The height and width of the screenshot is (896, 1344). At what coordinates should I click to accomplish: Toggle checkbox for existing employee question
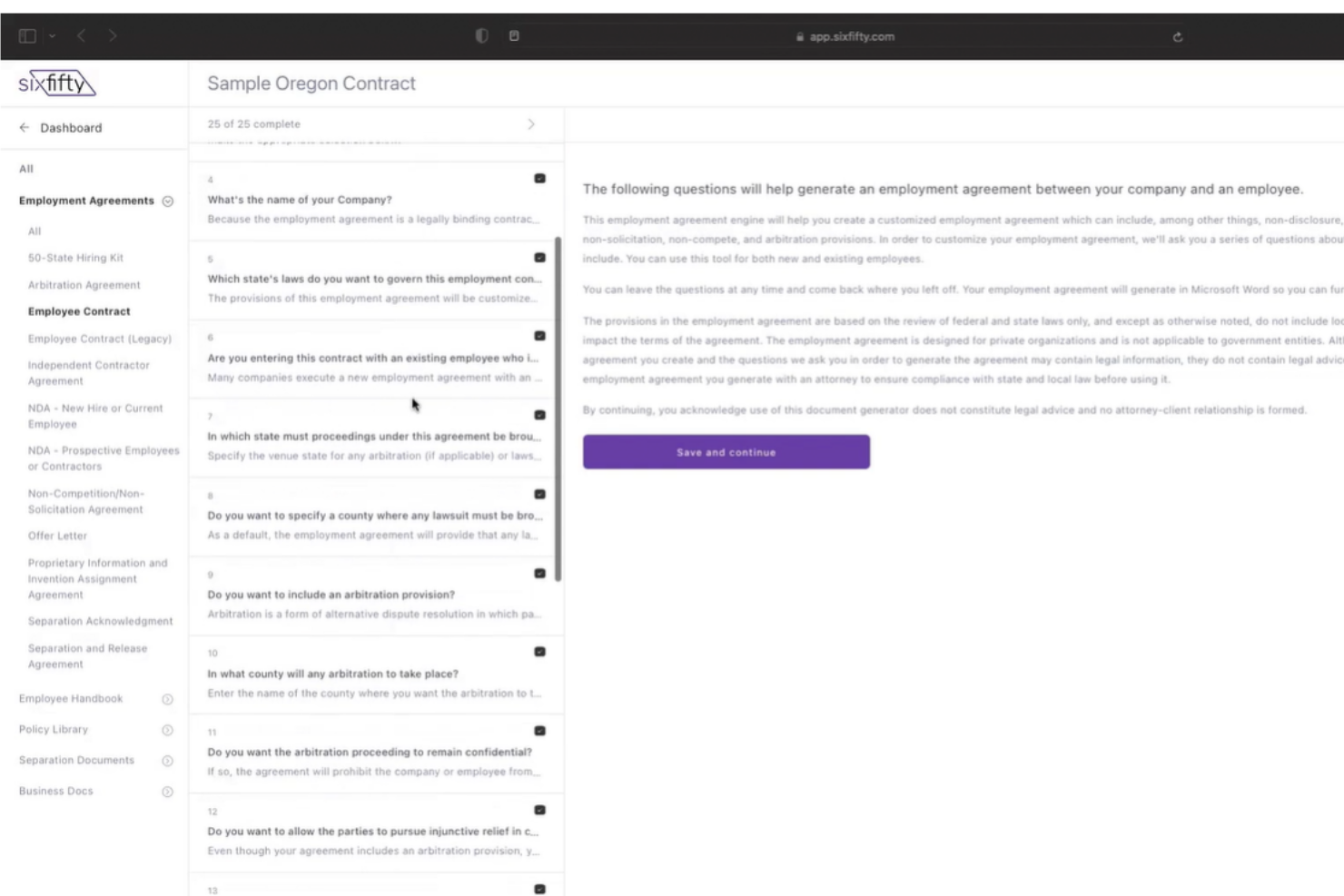pos(539,336)
